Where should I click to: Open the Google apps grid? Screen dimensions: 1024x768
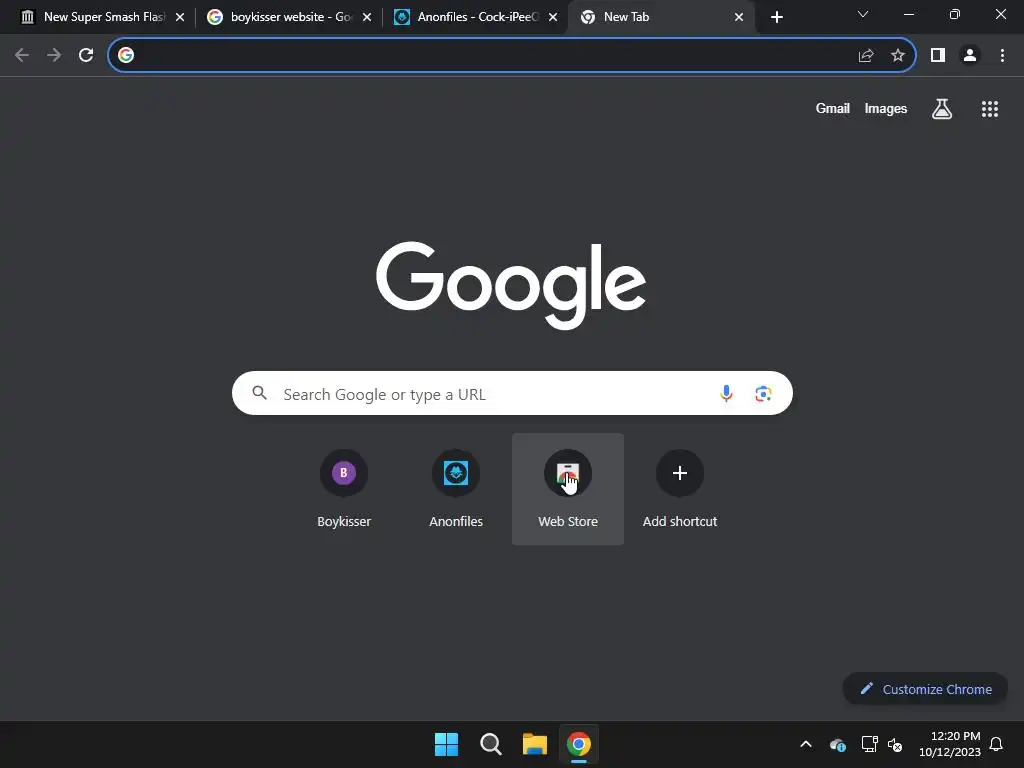click(990, 109)
